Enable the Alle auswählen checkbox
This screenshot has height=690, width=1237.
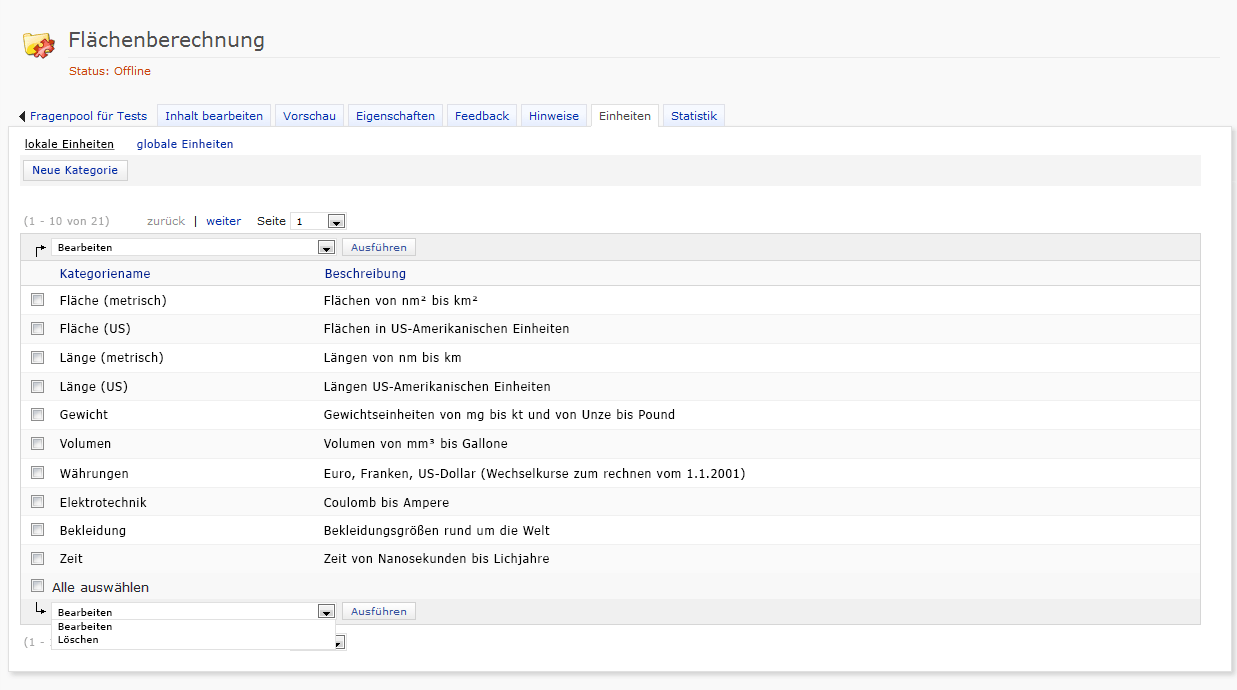tap(38, 586)
